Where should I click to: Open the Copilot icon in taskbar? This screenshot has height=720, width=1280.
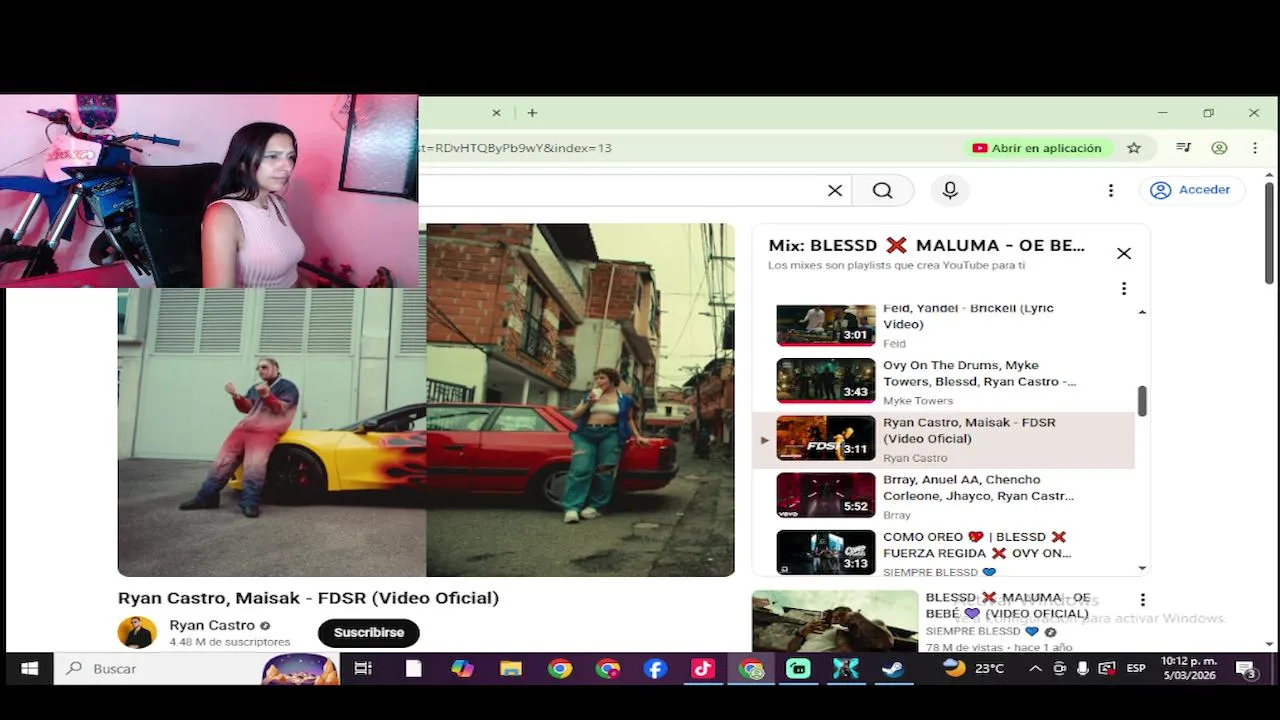point(462,668)
